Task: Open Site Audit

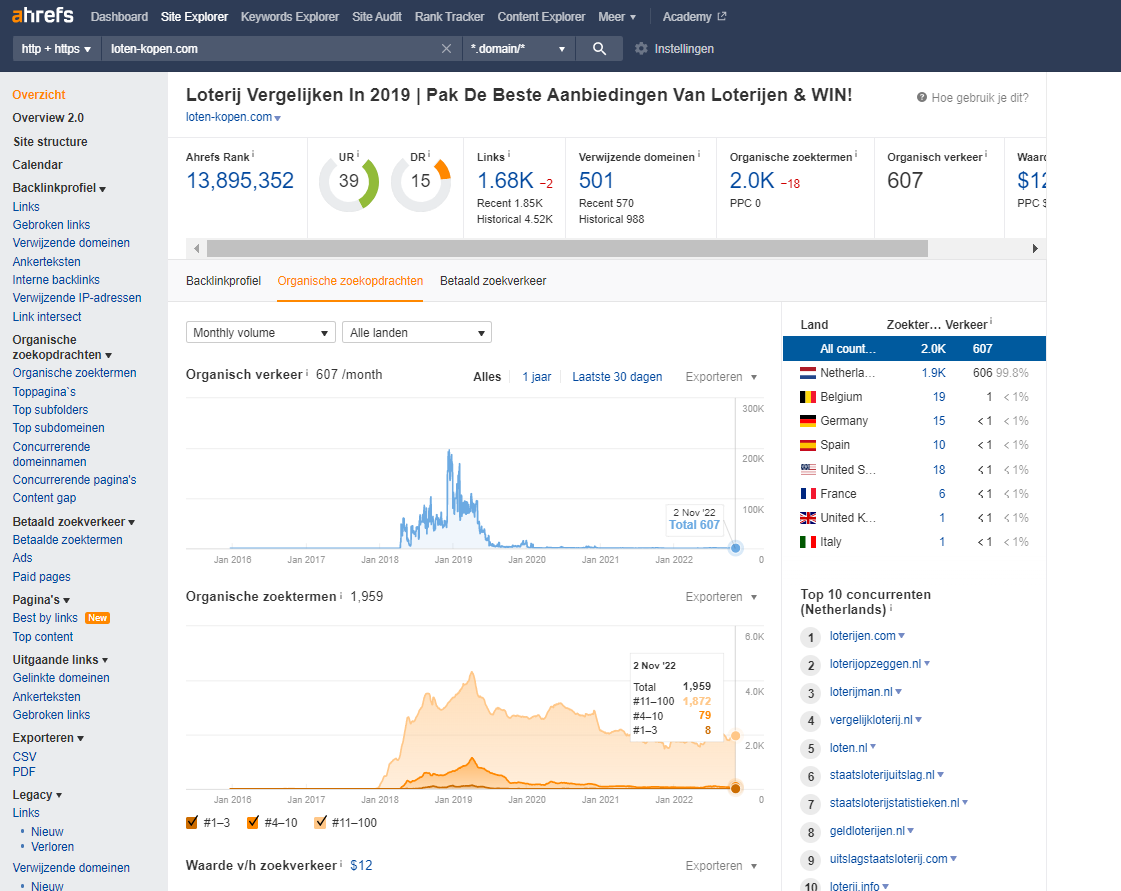Action: (x=377, y=16)
